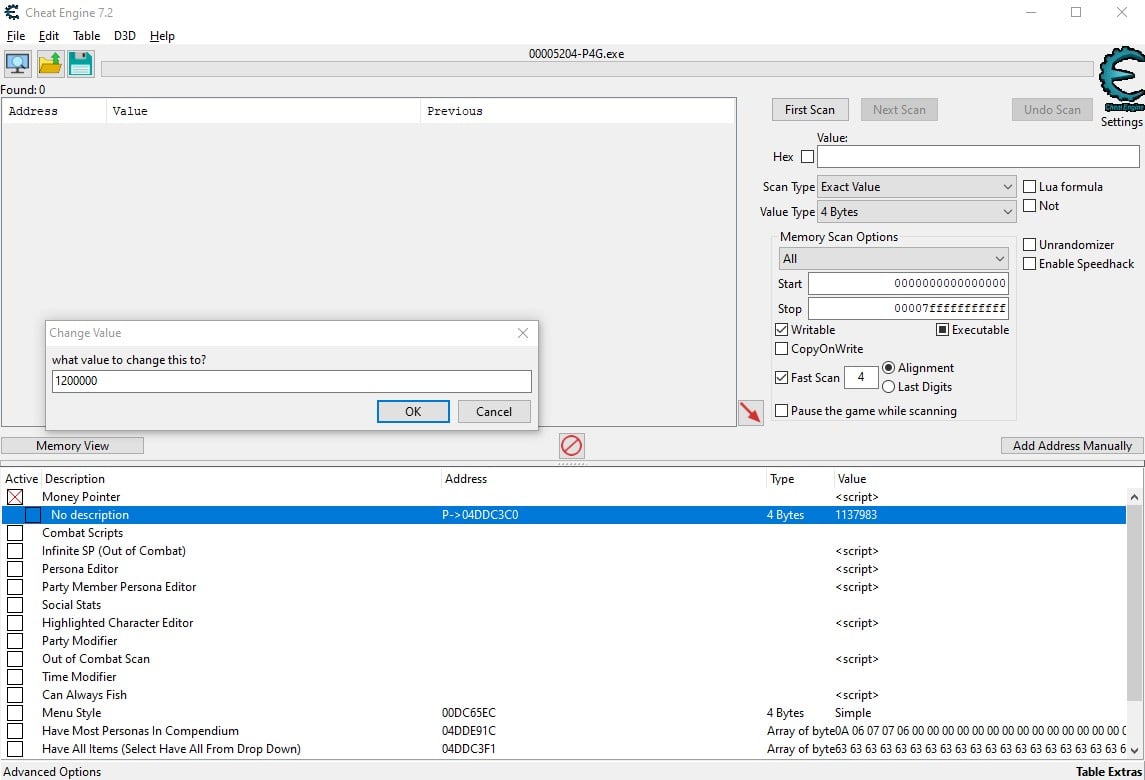1145x780 pixels.
Task: Enable the Lua formula checkbox
Action: [x=1030, y=186]
